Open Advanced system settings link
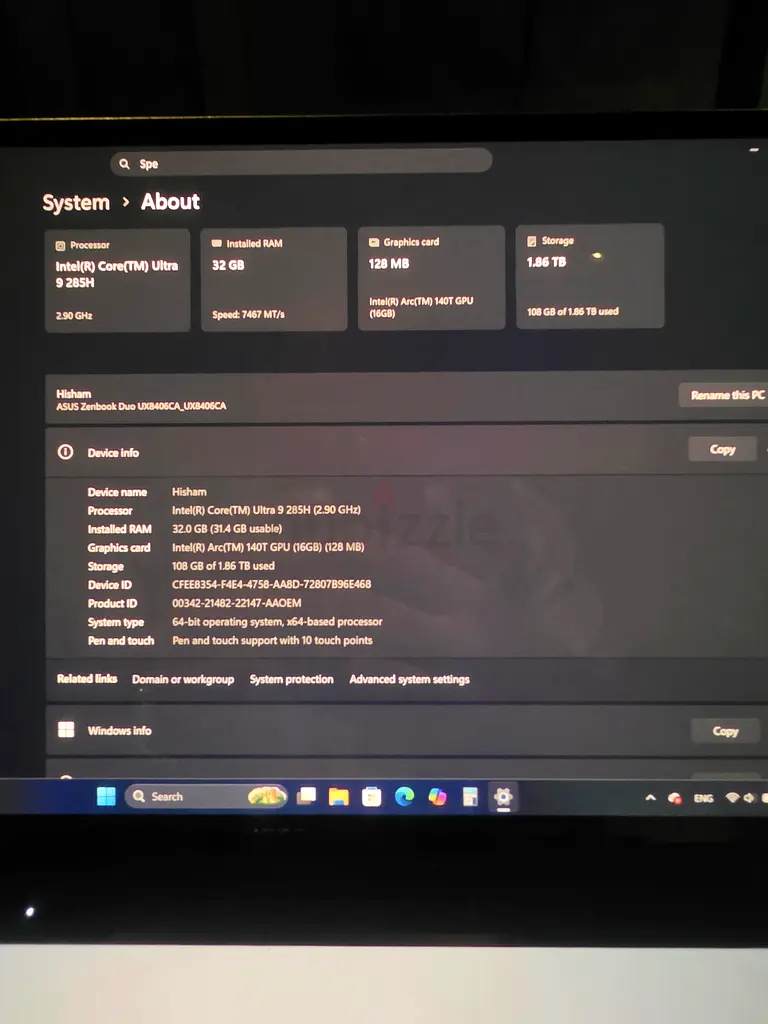 pyautogui.click(x=409, y=679)
